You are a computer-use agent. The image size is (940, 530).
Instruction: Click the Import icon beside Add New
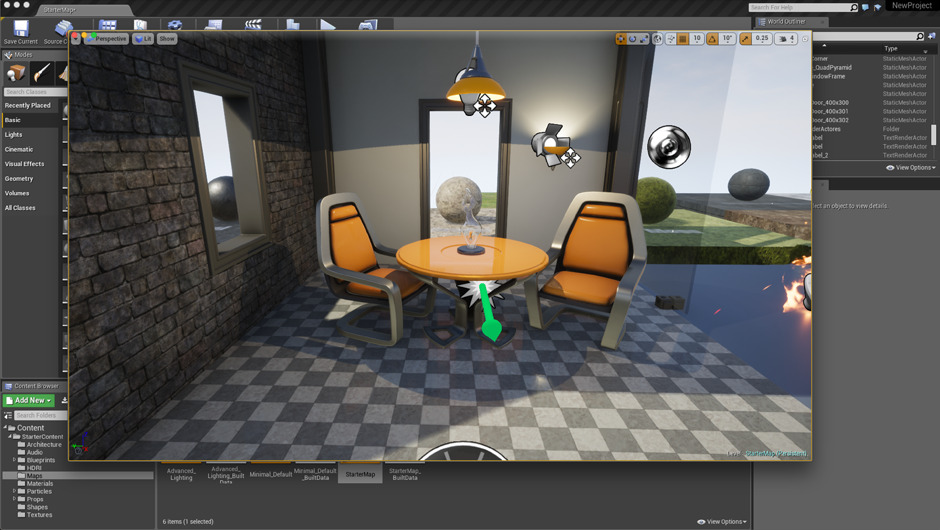(x=64, y=400)
